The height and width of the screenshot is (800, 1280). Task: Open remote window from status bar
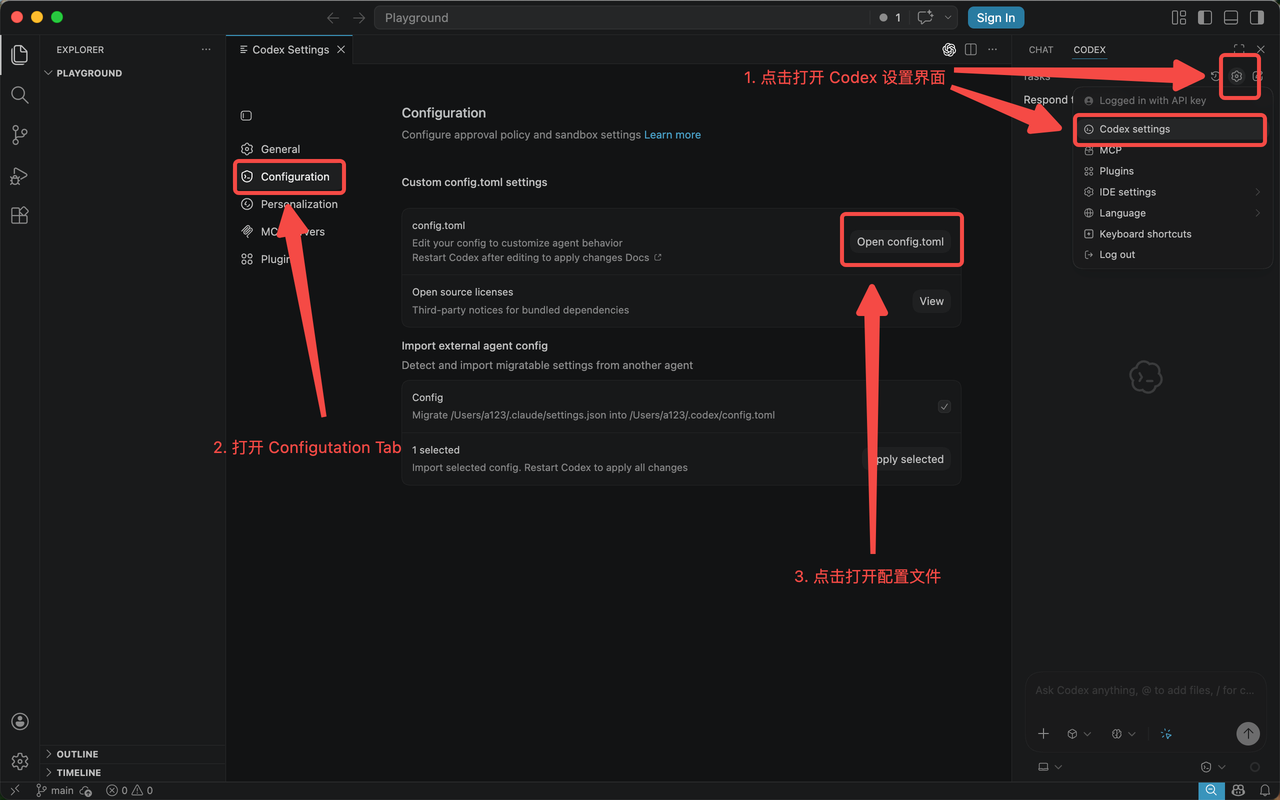coord(14,790)
